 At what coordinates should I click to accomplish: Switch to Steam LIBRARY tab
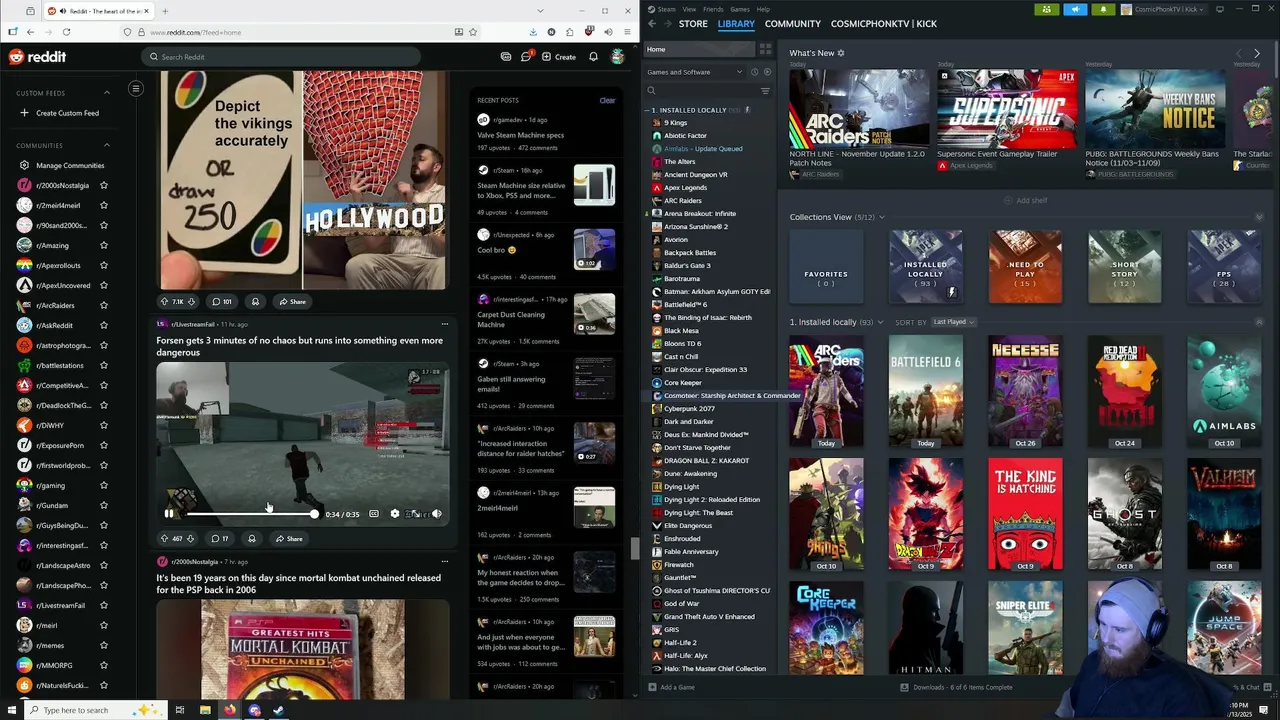click(x=736, y=23)
